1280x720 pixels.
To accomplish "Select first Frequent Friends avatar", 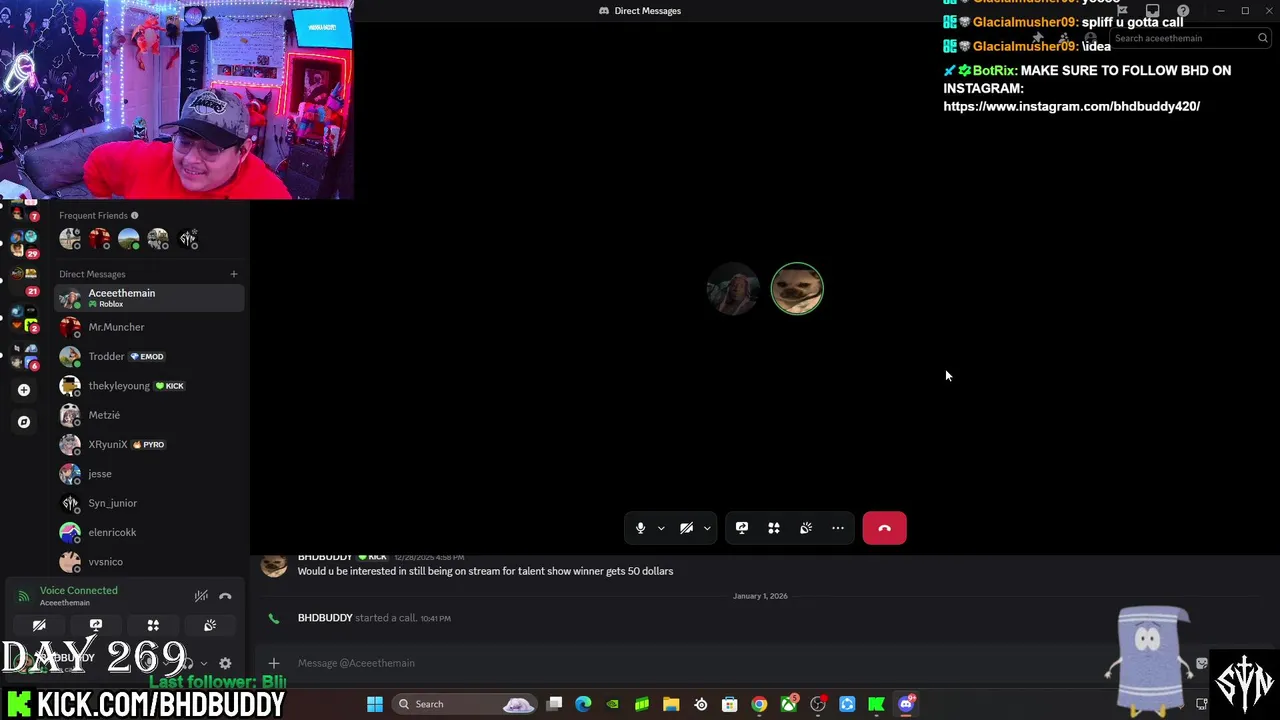I will pyautogui.click(x=70, y=239).
